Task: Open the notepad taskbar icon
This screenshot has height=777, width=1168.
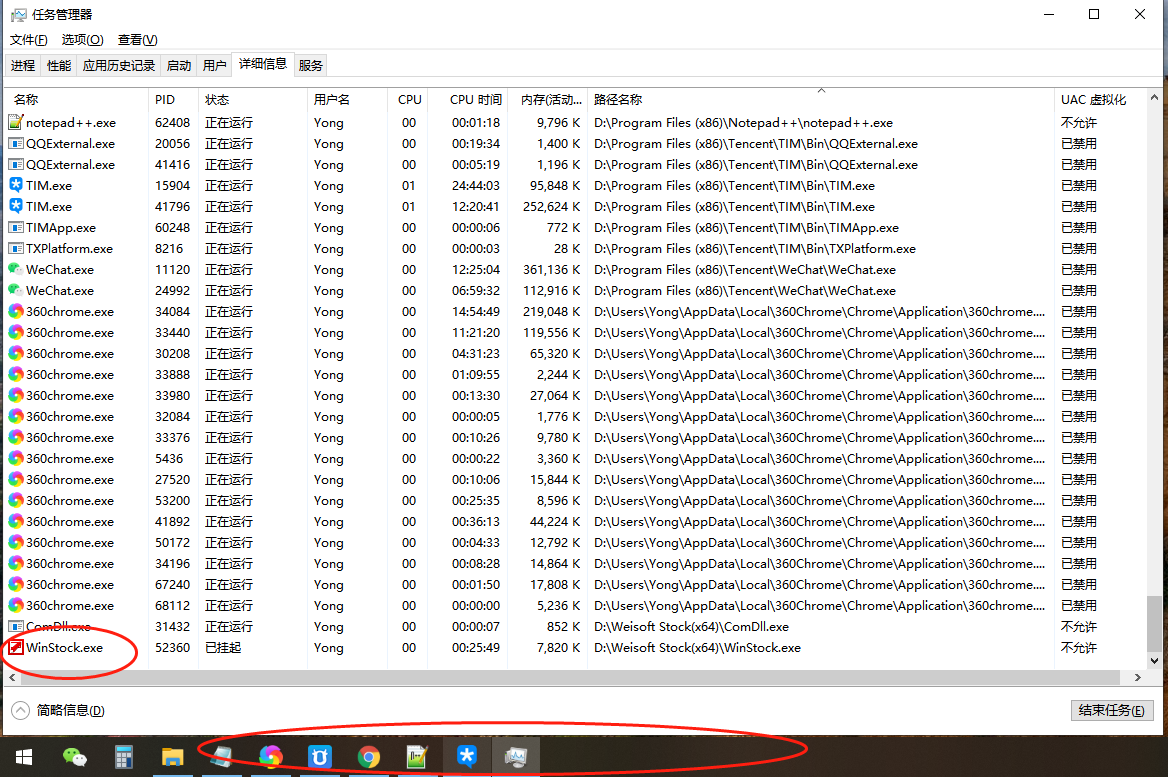Action: pos(221,757)
